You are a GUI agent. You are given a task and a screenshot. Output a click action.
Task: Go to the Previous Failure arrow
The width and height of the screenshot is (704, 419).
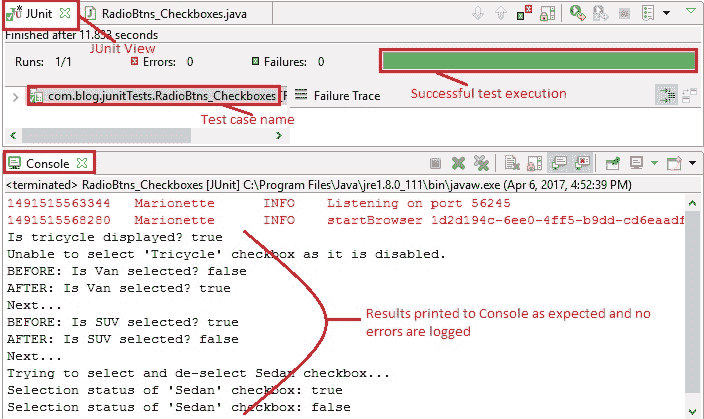coord(501,13)
